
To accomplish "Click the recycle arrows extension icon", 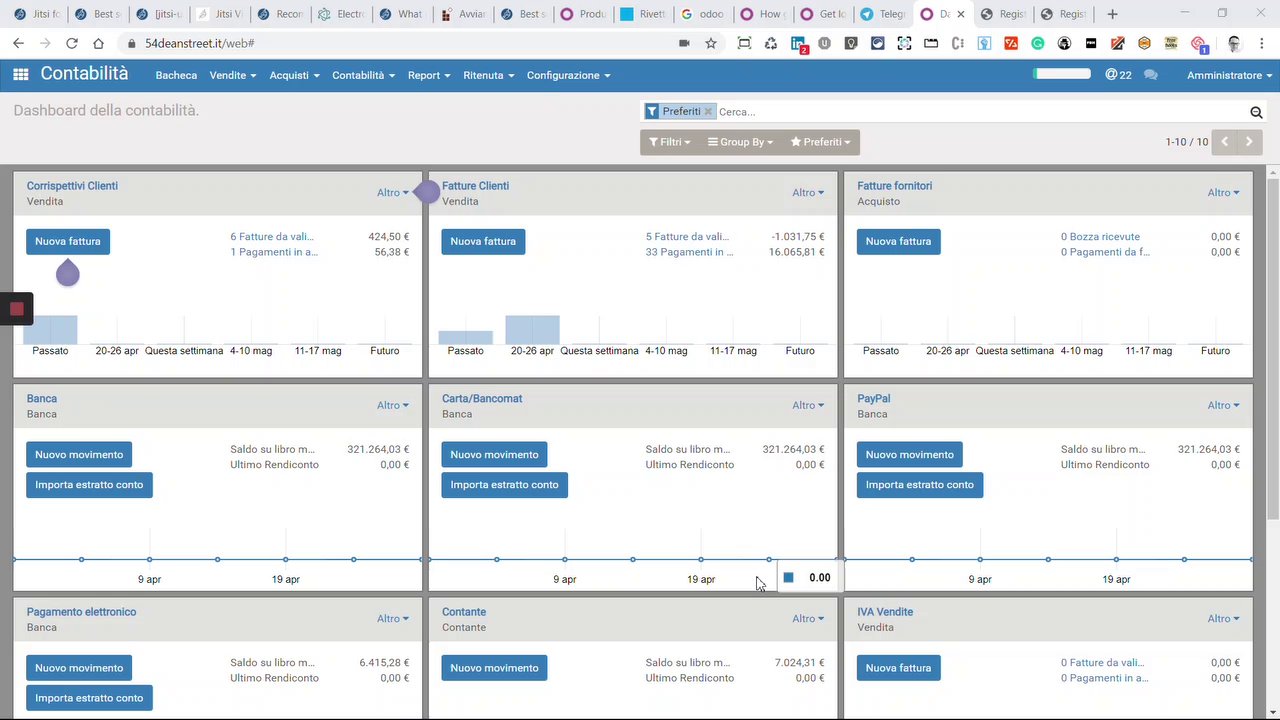I will point(771,44).
